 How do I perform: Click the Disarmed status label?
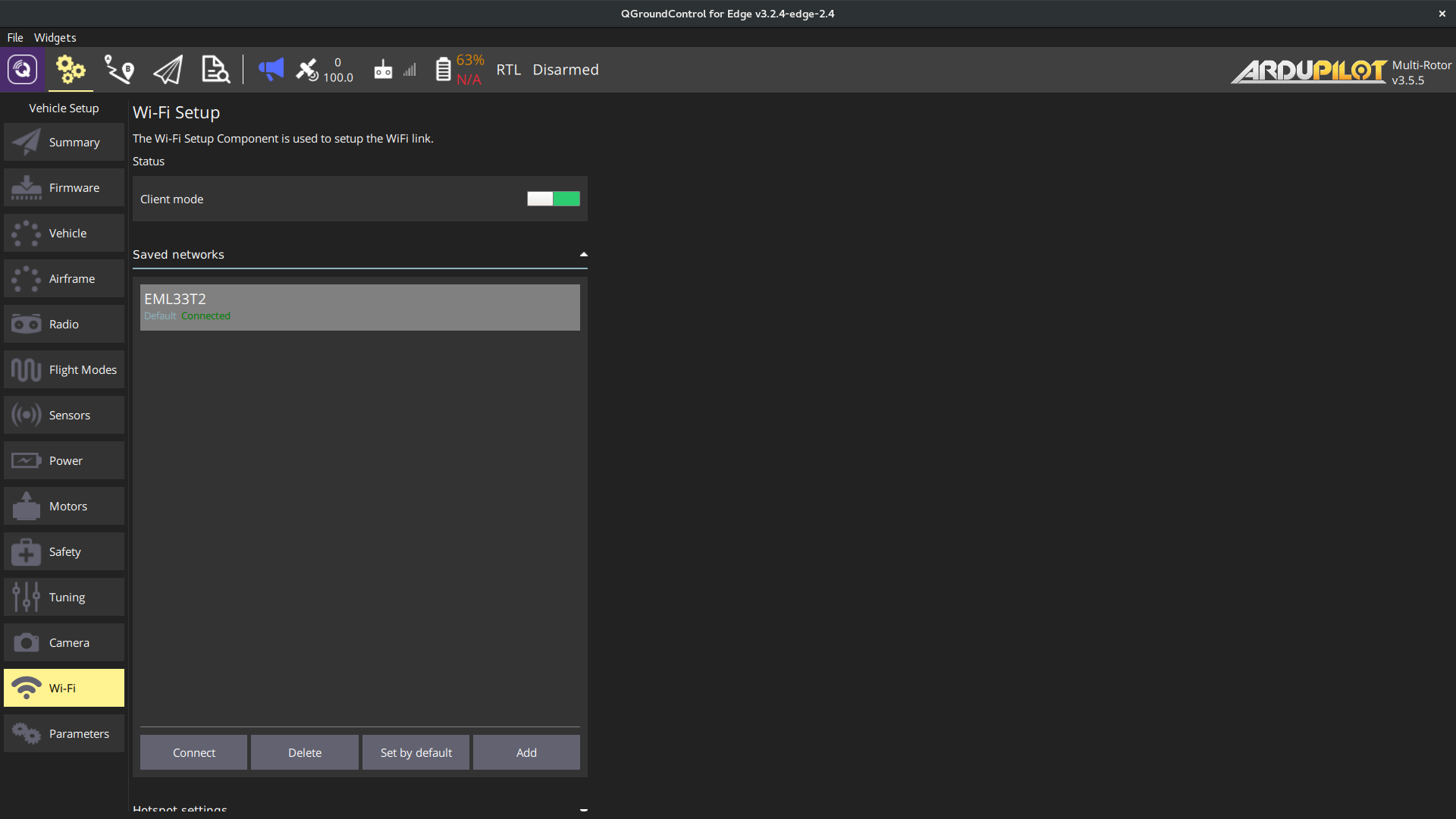[x=566, y=70]
